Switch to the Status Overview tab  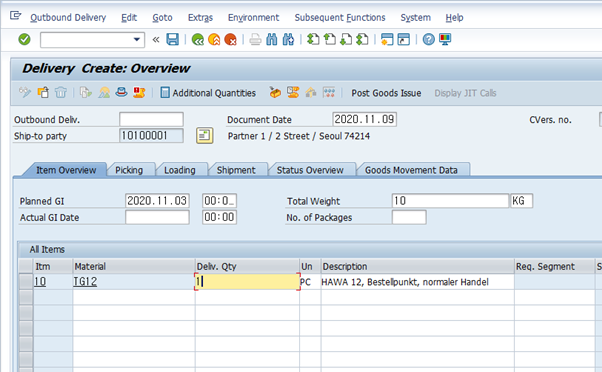pyautogui.click(x=310, y=170)
